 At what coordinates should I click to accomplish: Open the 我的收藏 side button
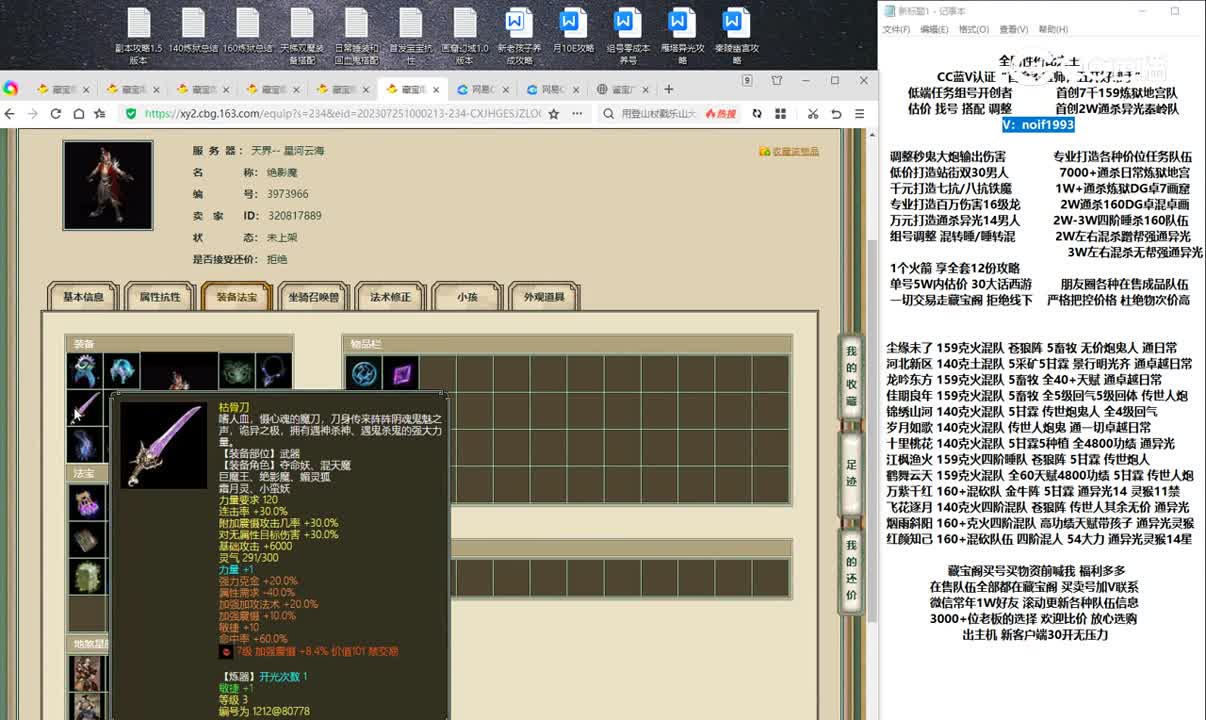pos(851,377)
